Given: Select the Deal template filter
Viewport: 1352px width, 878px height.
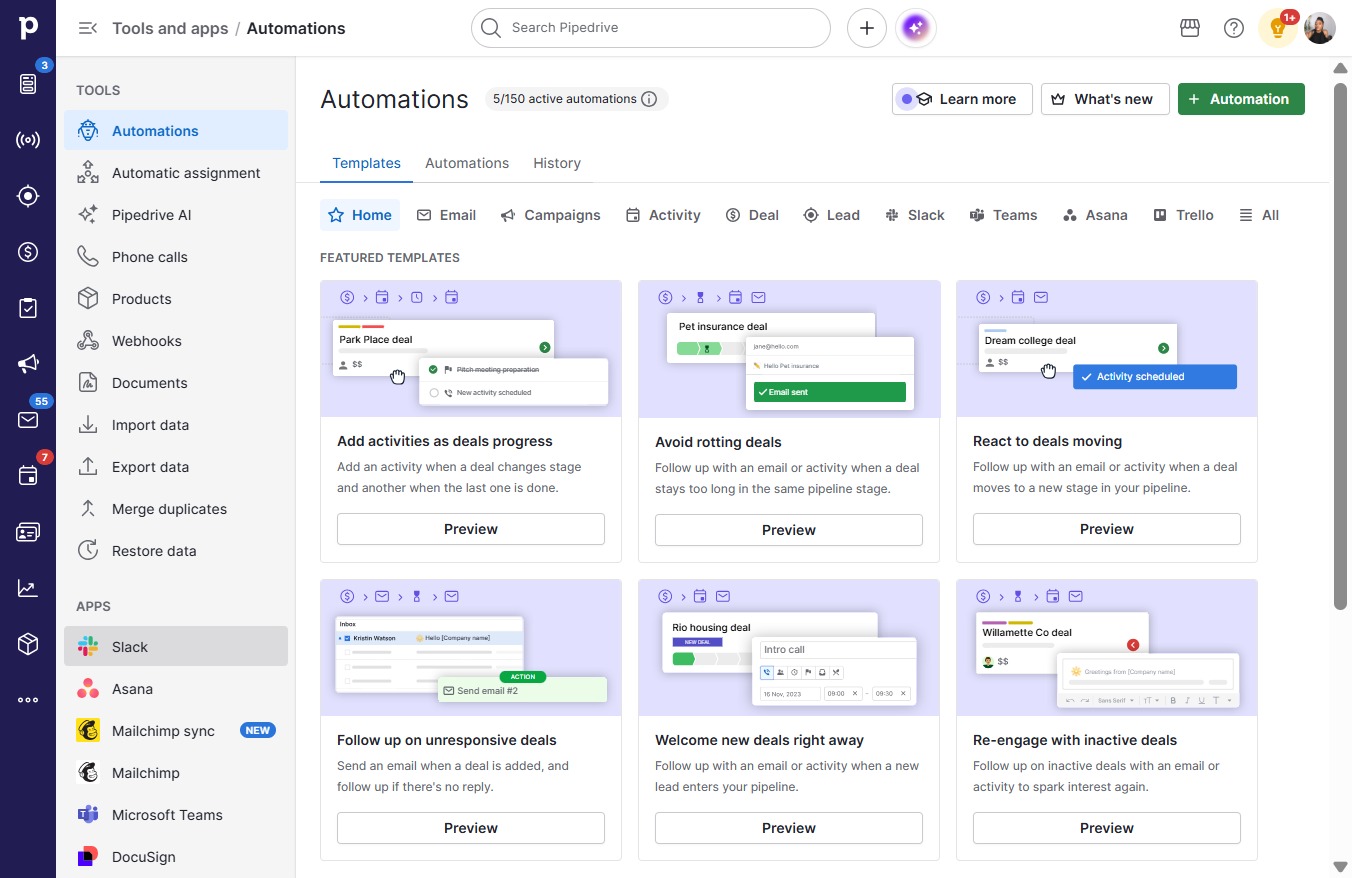Looking at the screenshot, I should tap(752, 215).
